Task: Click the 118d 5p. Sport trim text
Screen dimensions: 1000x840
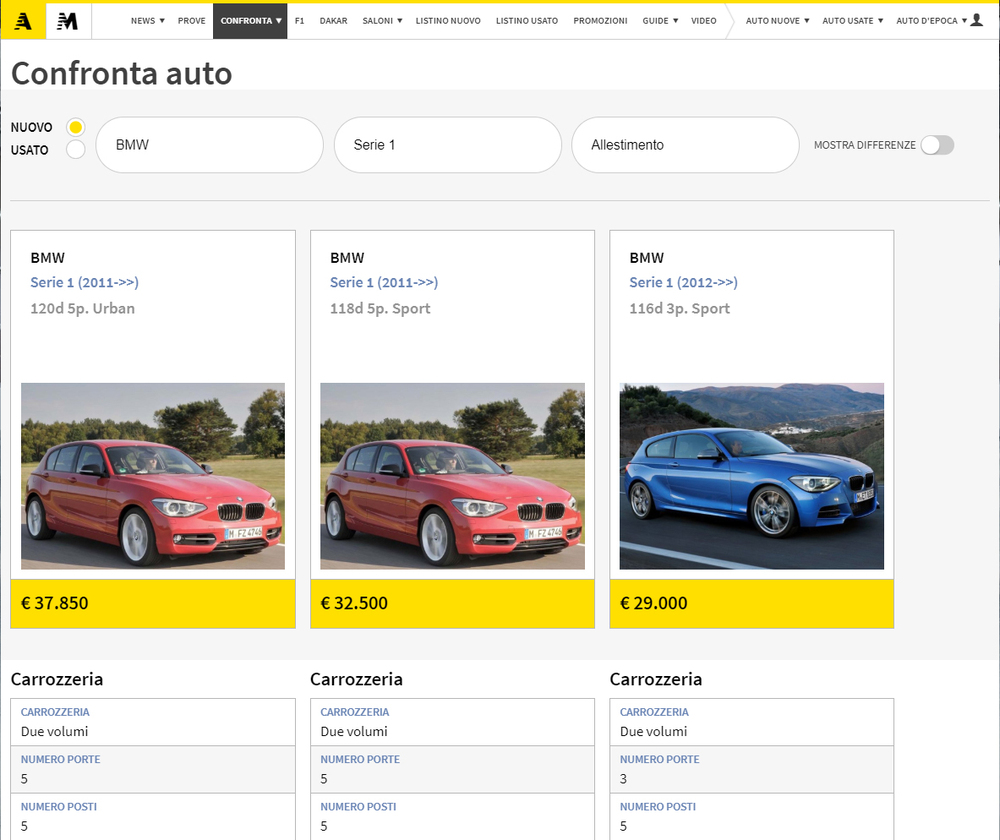Action: click(380, 309)
